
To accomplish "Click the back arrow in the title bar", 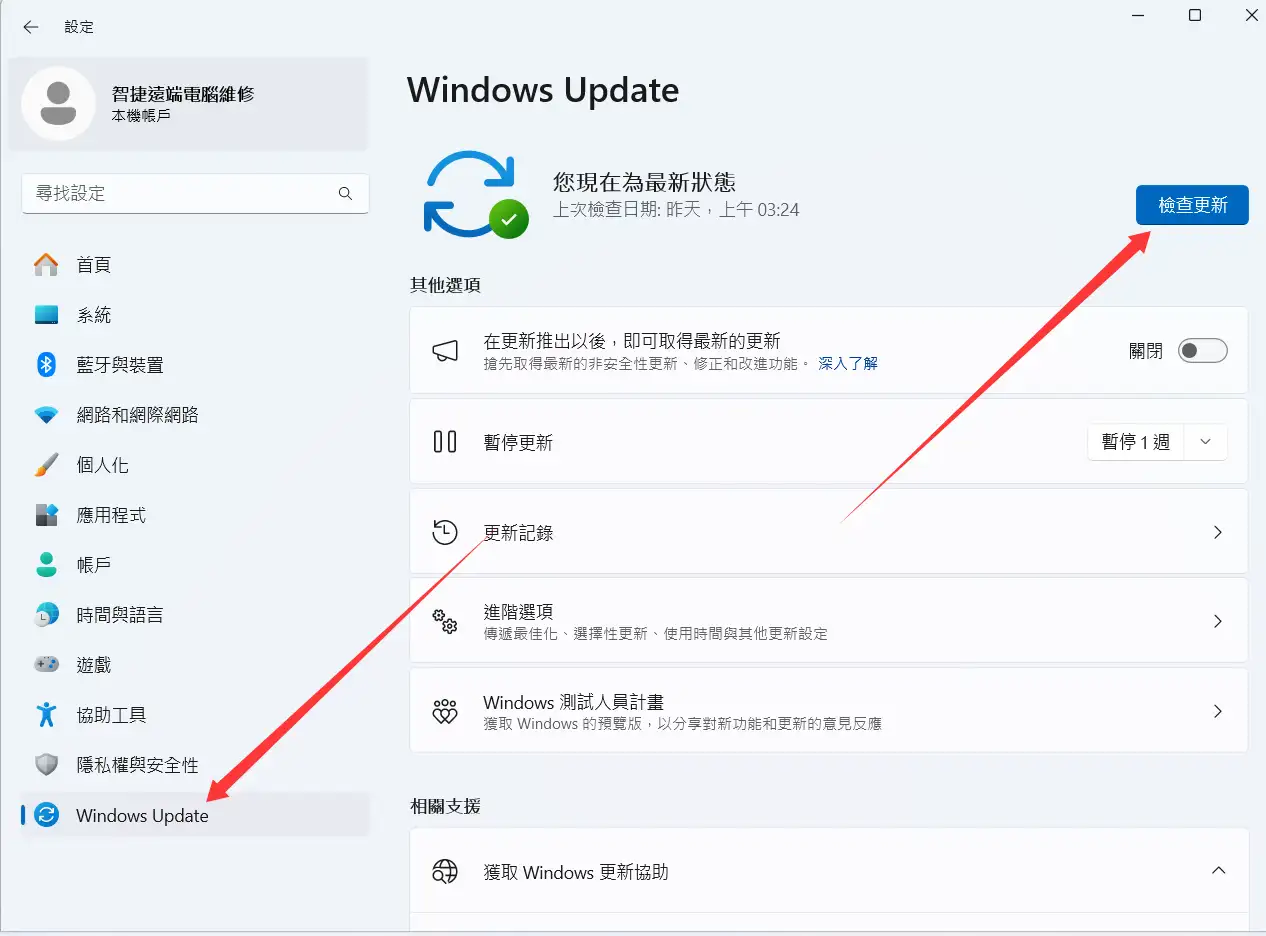I will (31, 27).
